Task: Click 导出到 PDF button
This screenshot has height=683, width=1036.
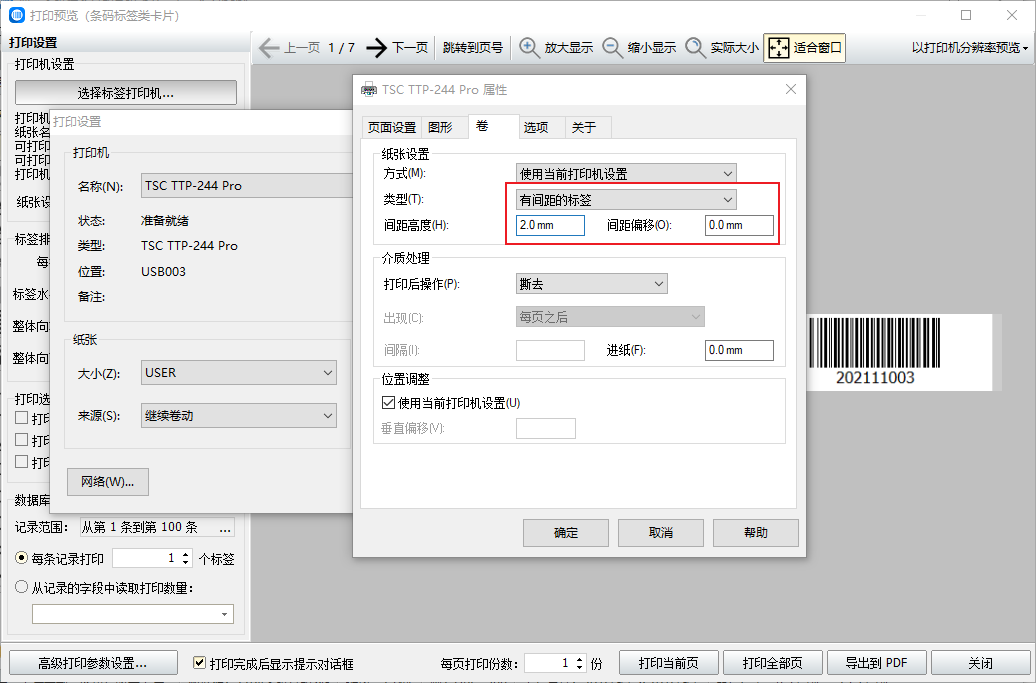Action: tap(877, 663)
